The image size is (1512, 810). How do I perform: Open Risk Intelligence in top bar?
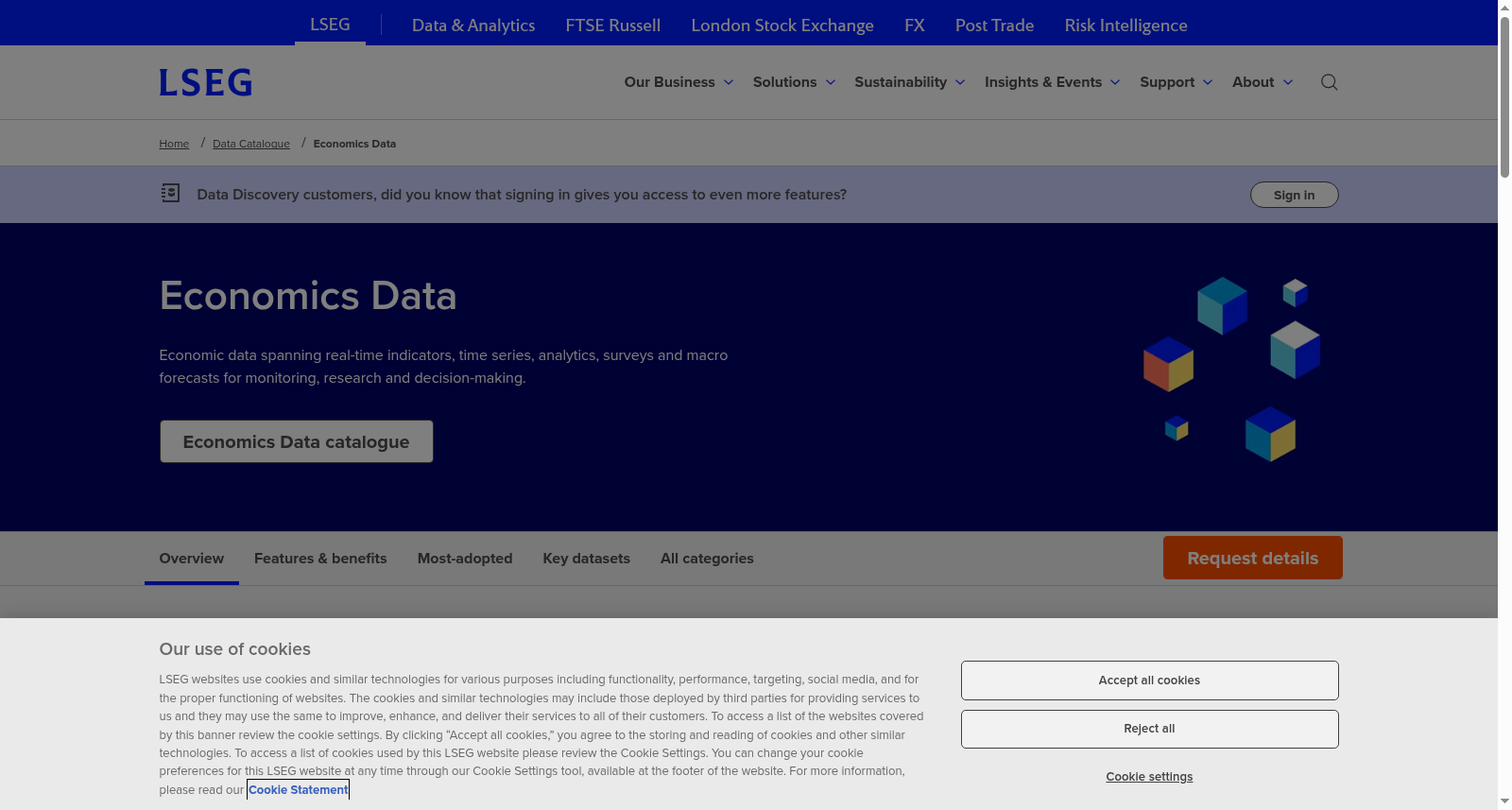(1125, 26)
